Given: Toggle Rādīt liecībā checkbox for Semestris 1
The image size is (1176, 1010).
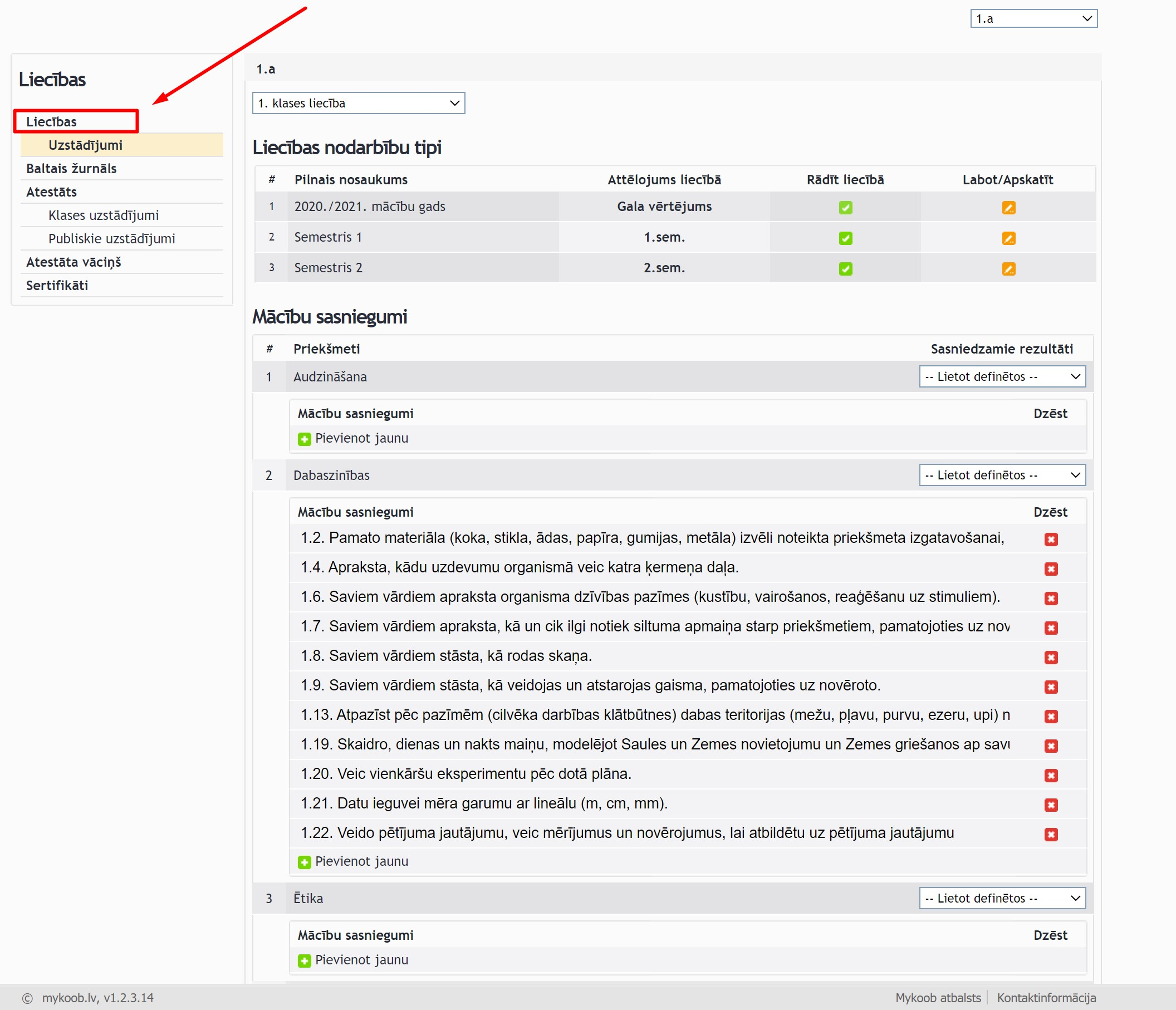Looking at the screenshot, I should pos(845,238).
